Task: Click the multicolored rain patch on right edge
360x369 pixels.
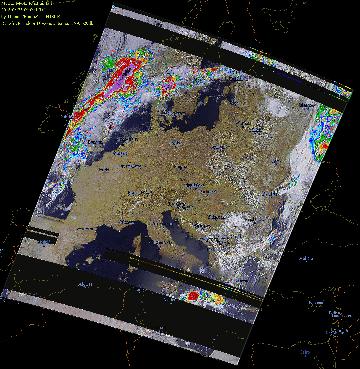Action: 323,131
